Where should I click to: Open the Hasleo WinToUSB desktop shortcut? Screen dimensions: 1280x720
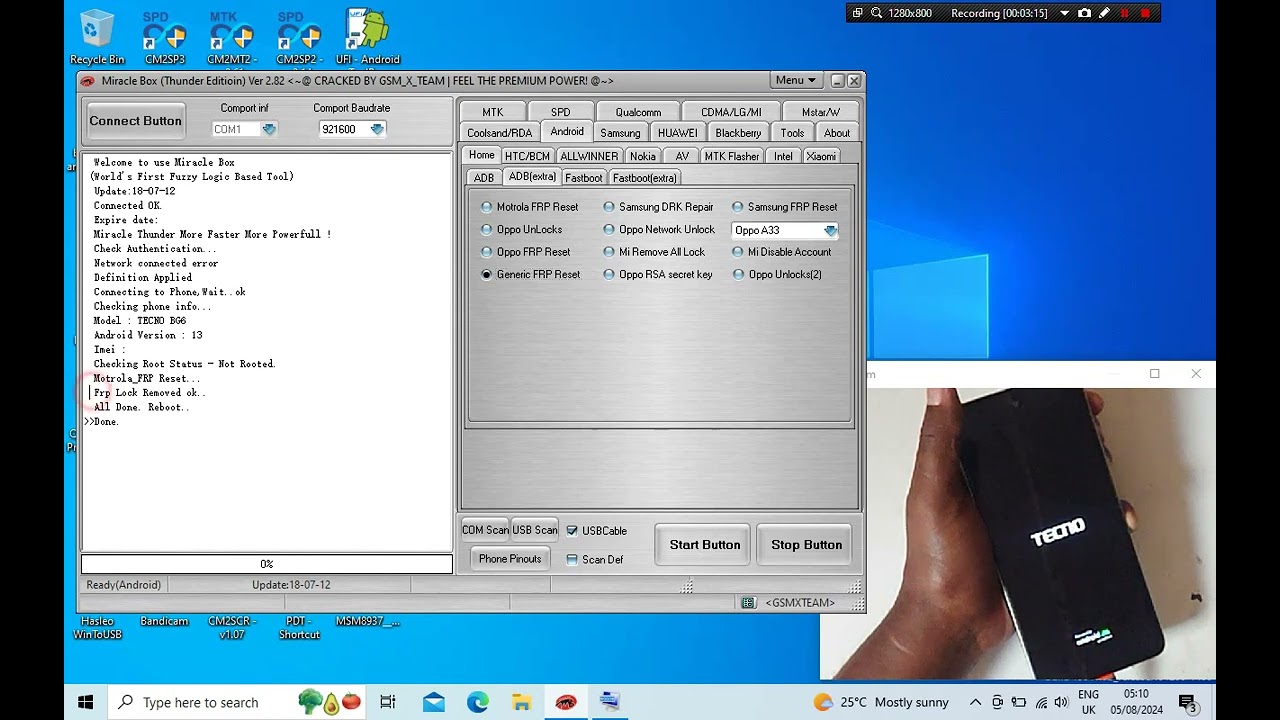click(x=97, y=627)
